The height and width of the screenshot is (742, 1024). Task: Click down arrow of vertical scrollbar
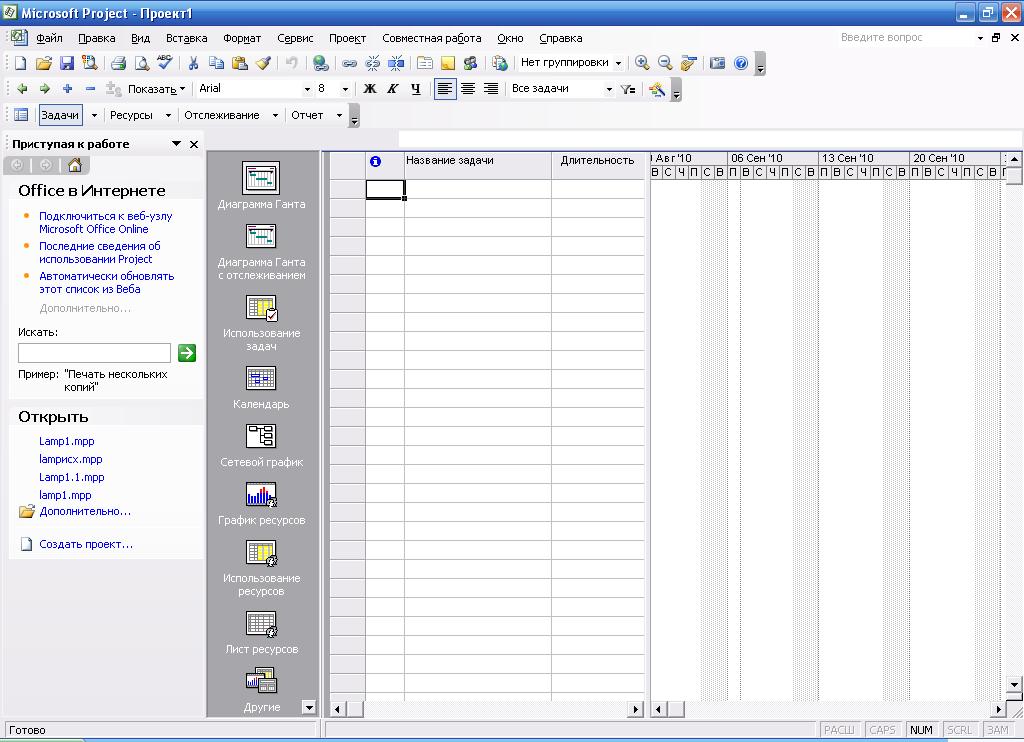(x=1013, y=684)
